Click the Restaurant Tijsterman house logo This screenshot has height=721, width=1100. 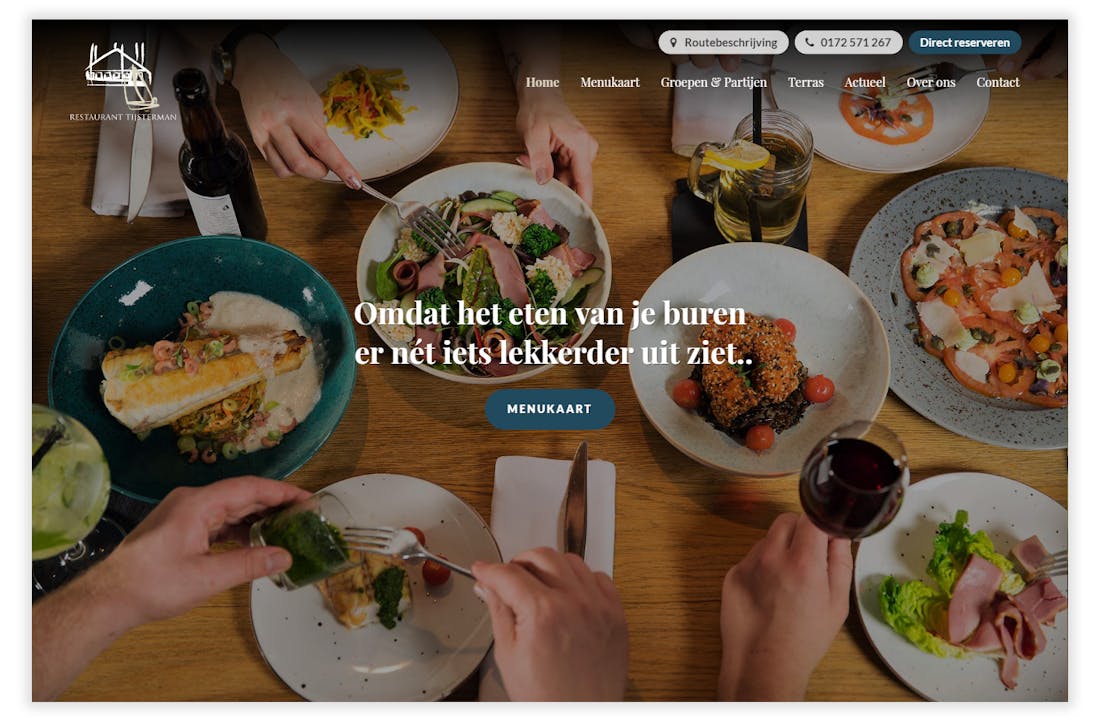tap(119, 74)
